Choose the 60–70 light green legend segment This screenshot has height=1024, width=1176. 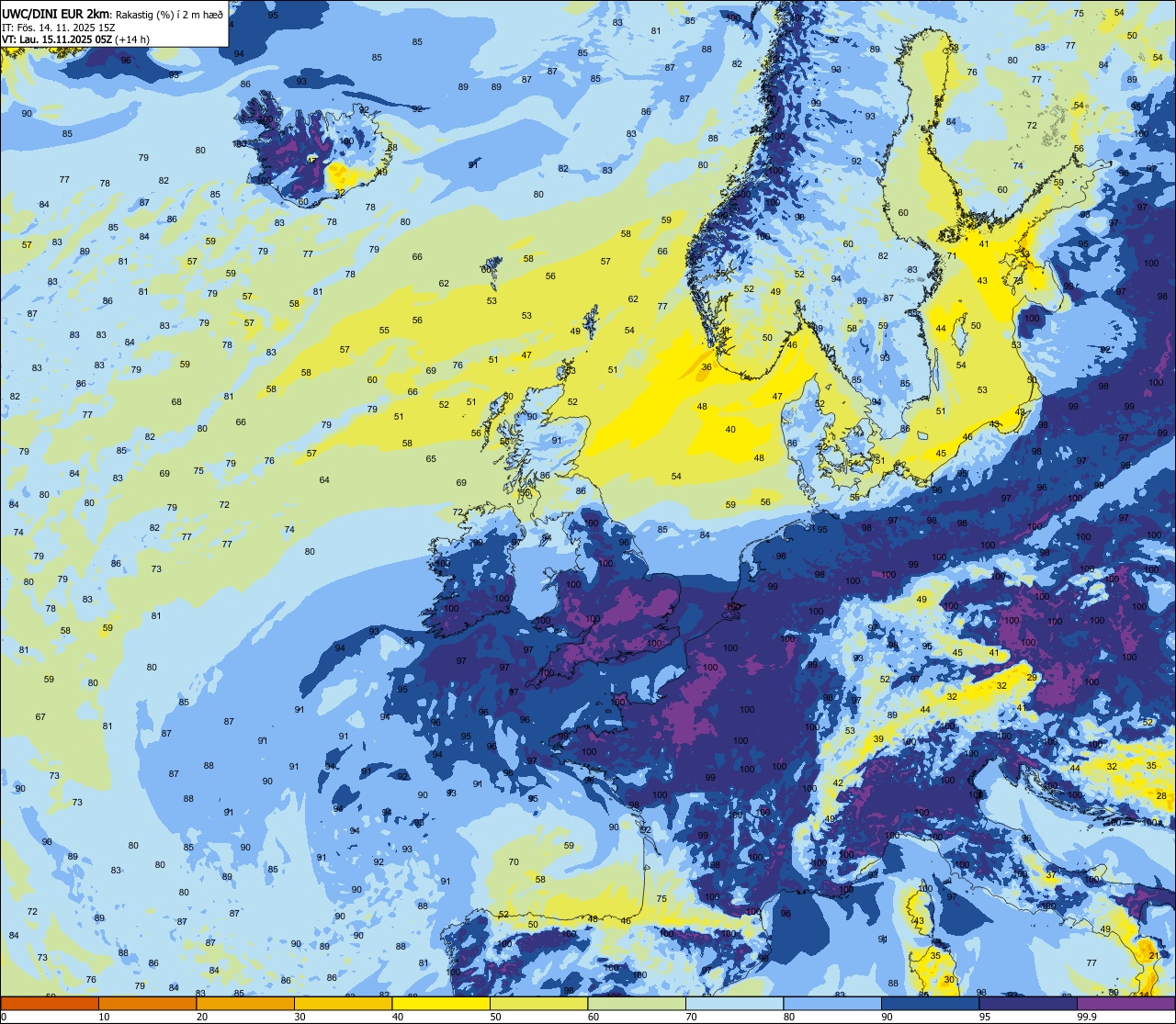click(x=637, y=1003)
